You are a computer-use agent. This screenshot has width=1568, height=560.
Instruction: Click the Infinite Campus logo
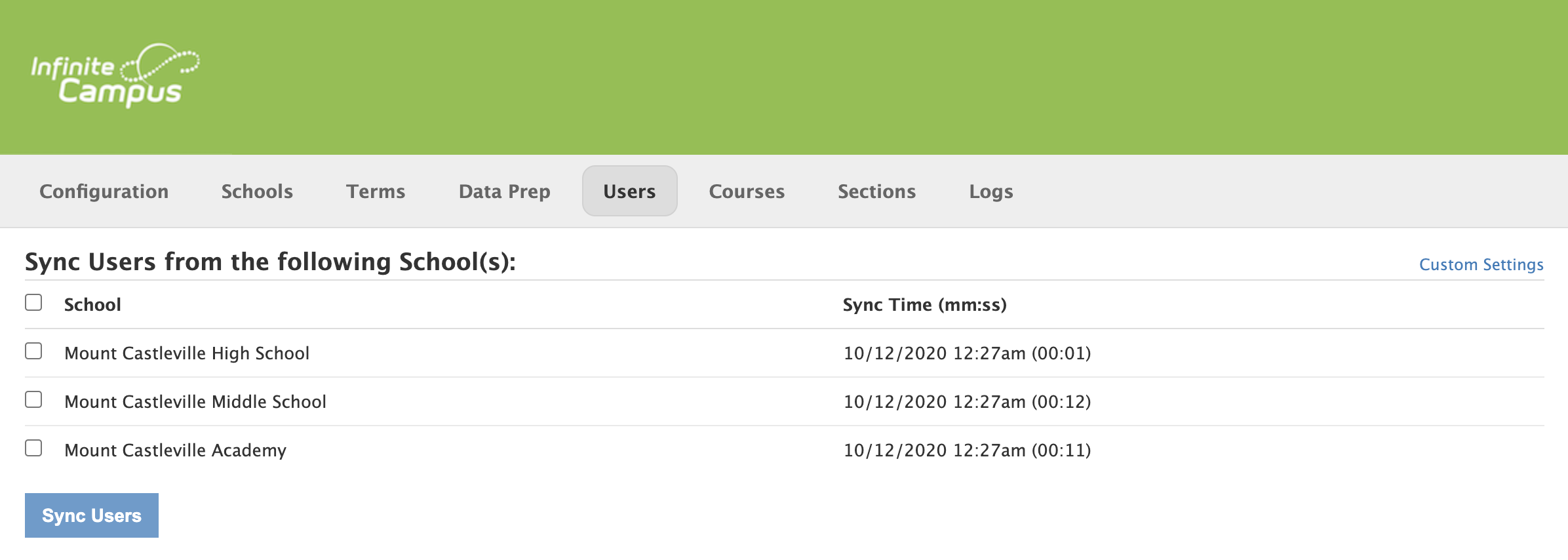point(115,75)
